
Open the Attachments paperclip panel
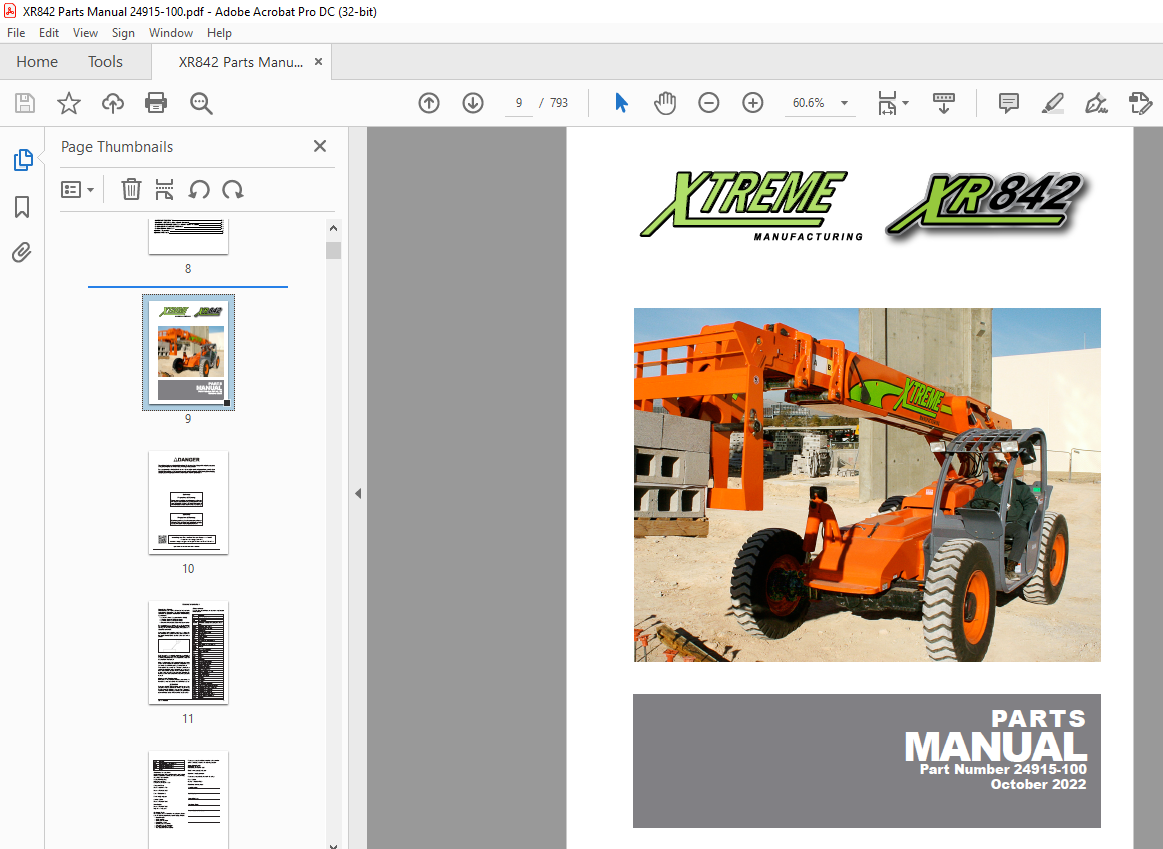tap(22, 253)
